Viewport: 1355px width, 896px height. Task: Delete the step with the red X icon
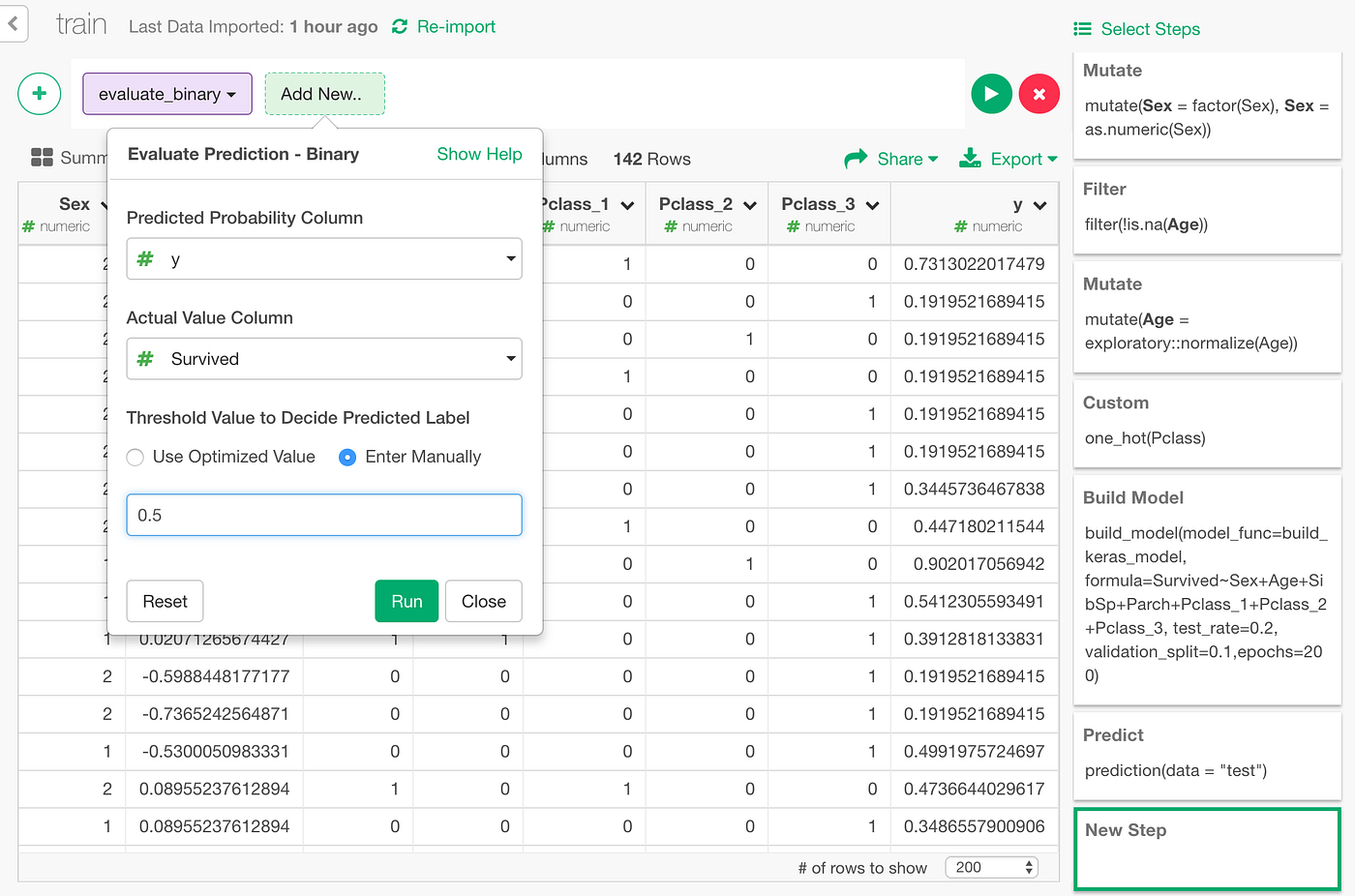pyautogui.click(x=1039, y=94)
